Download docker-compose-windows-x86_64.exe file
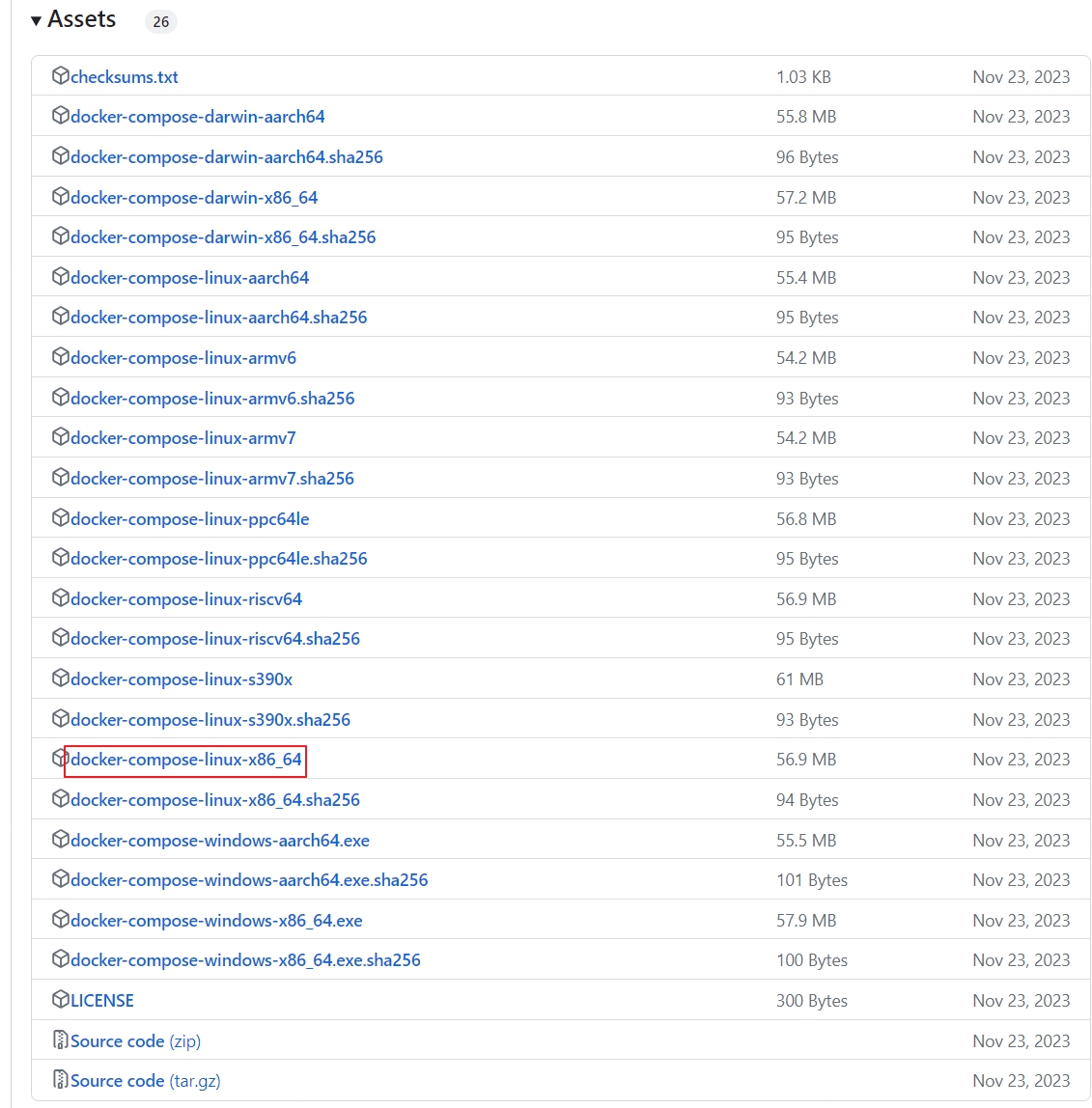The width and height of the screenshot is (1092, 1108). [x=216, y=920]
